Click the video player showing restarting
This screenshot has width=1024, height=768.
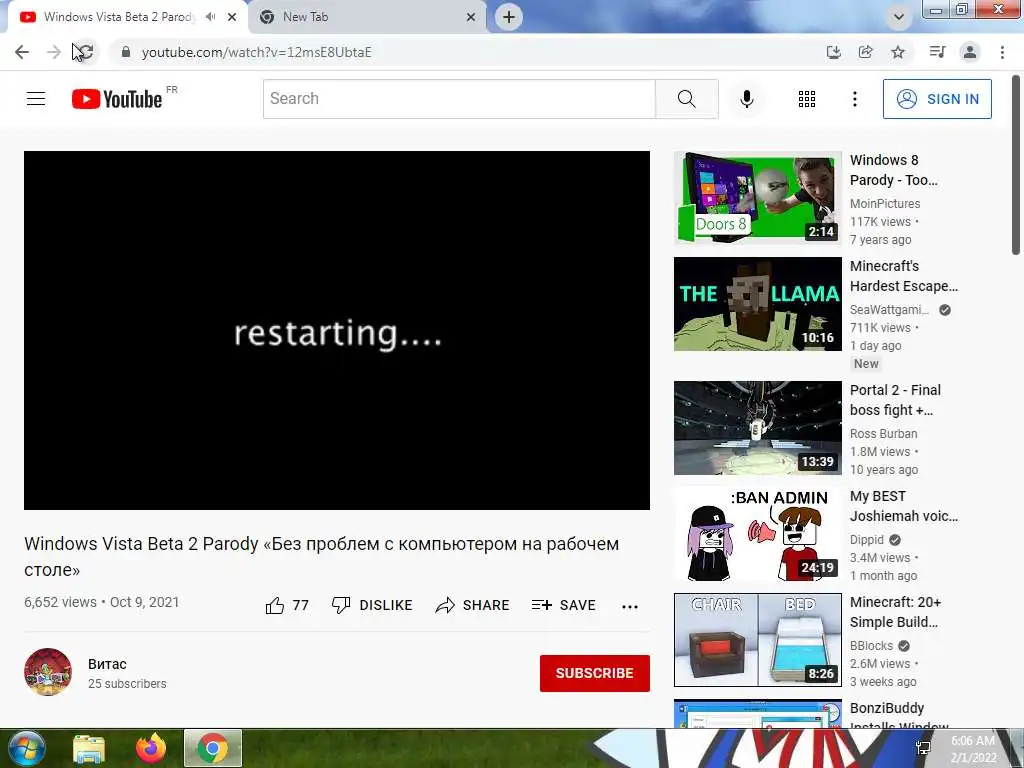337,330
